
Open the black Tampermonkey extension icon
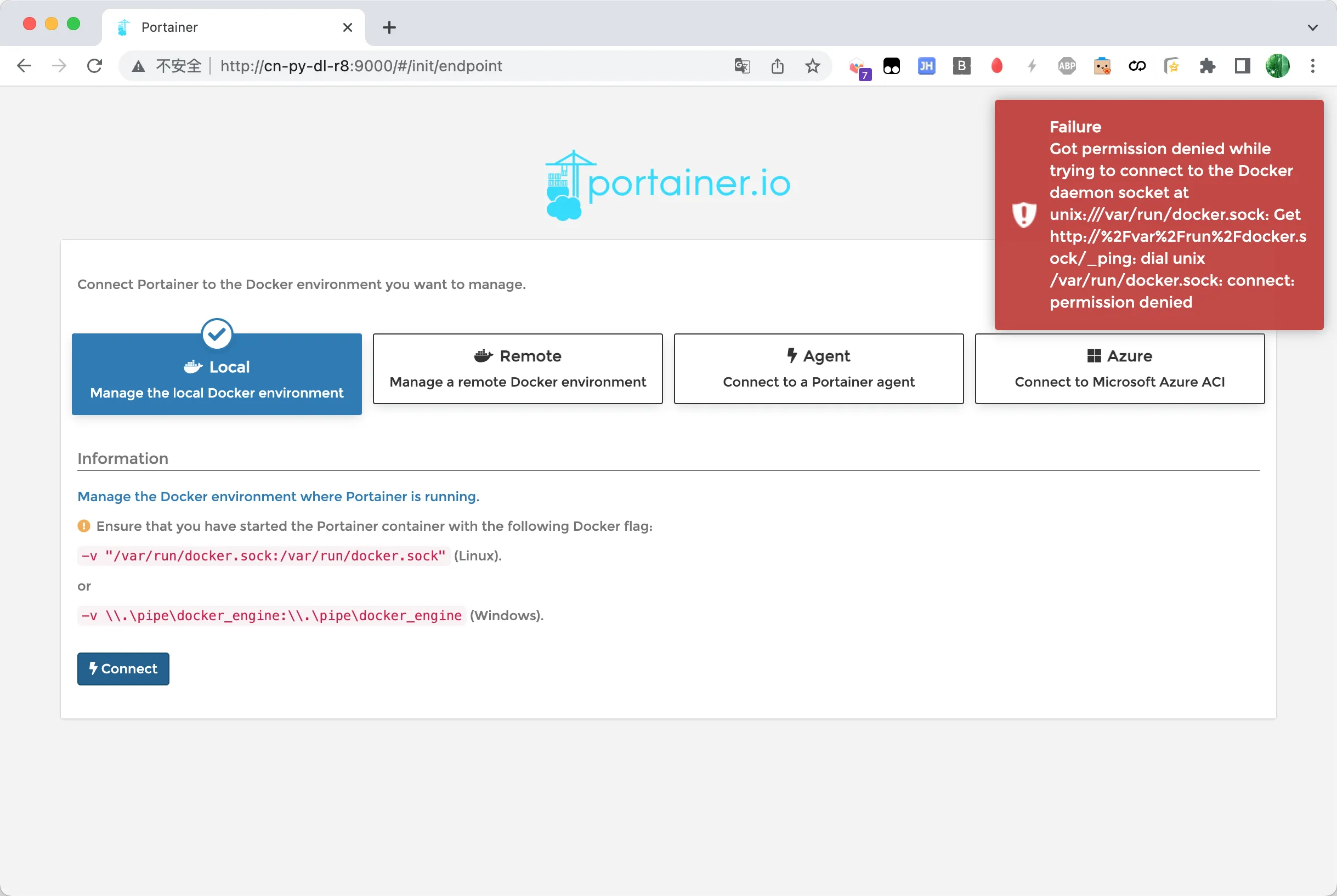point(891,66)
